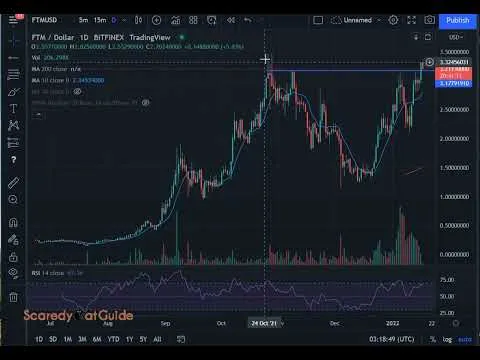Select the ruler measure tool
Viewport: 480px width, 360px height.
[x=13, y=182]
